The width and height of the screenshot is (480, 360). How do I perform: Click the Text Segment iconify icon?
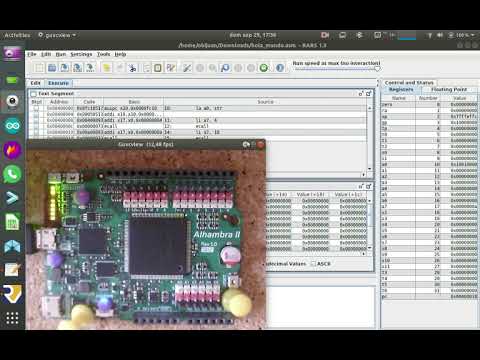(361, 94)
